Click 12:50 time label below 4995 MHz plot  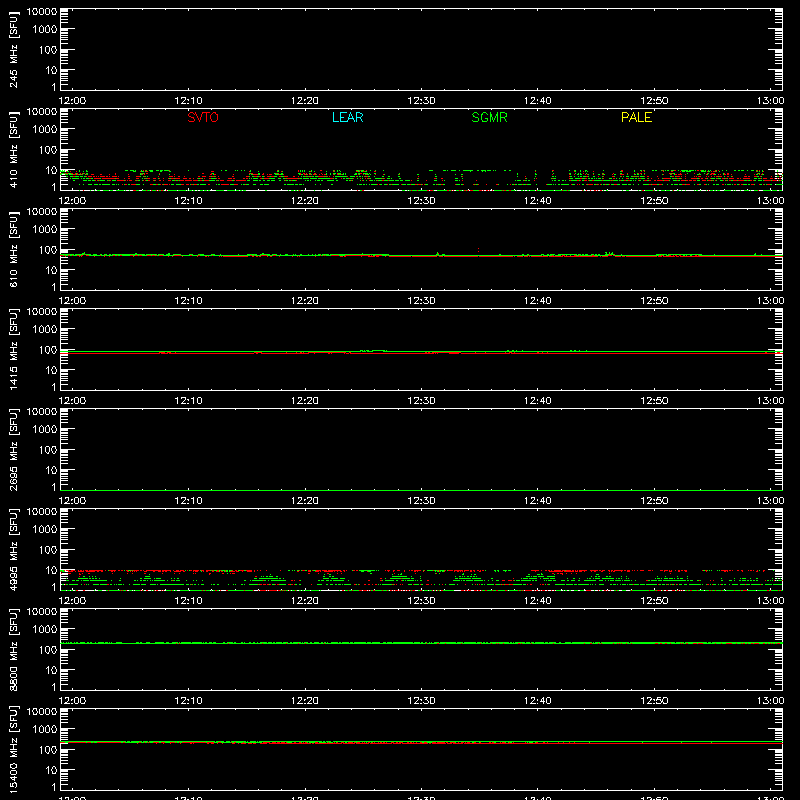point(654,601)
